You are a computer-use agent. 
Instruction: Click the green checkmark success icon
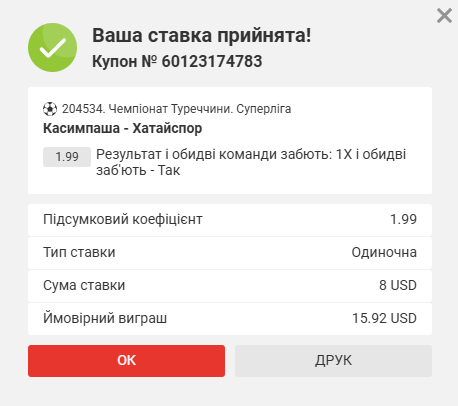click(x=52, y=47)
